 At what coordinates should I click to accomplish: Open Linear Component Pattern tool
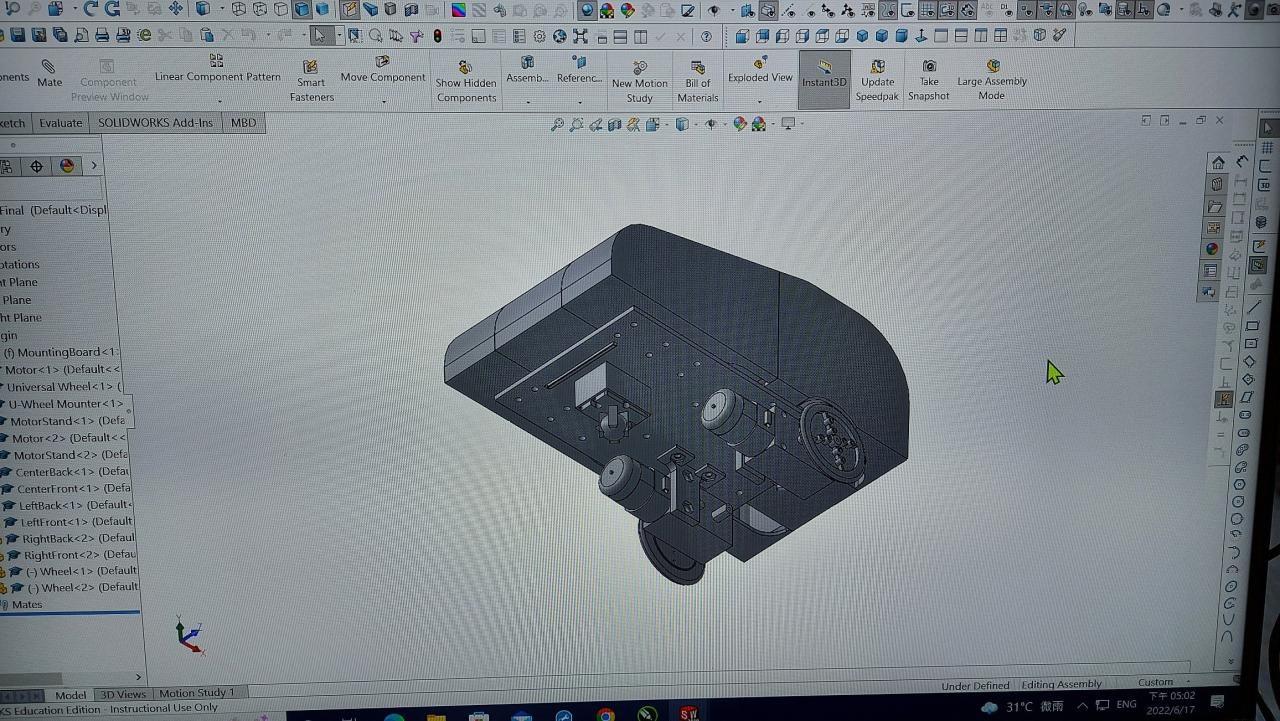click(217, 69)
